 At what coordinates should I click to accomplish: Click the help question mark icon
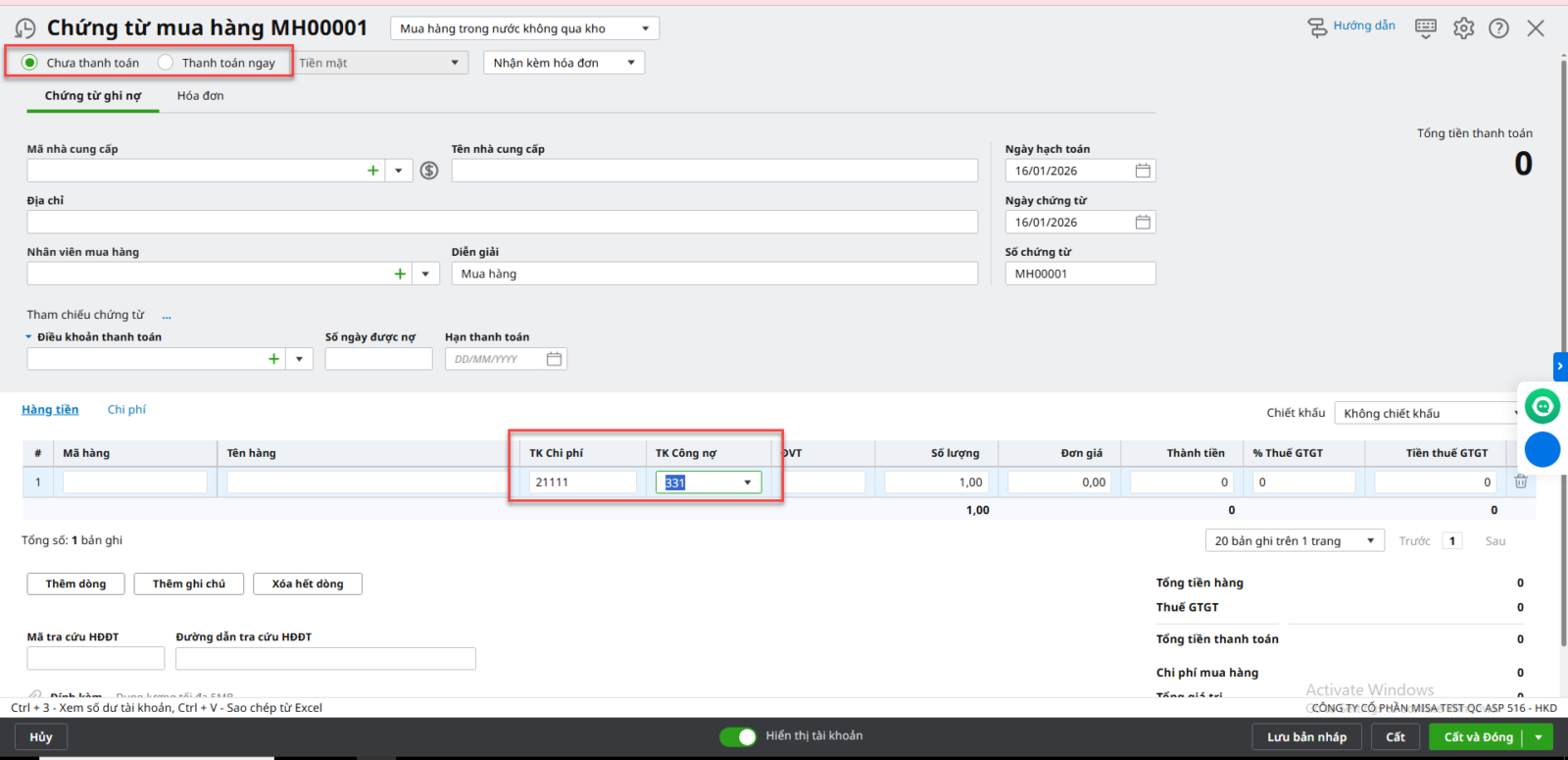(1498, 28)
